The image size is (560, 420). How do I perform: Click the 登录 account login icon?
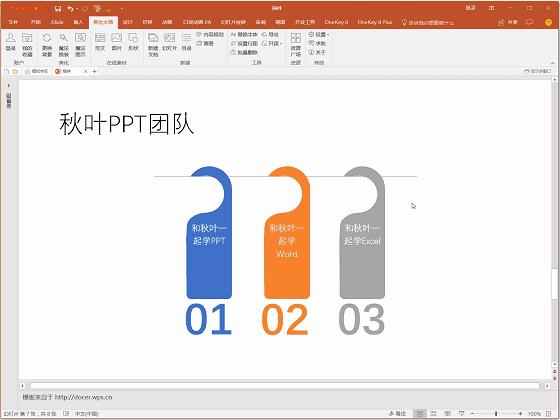point(10,38)
